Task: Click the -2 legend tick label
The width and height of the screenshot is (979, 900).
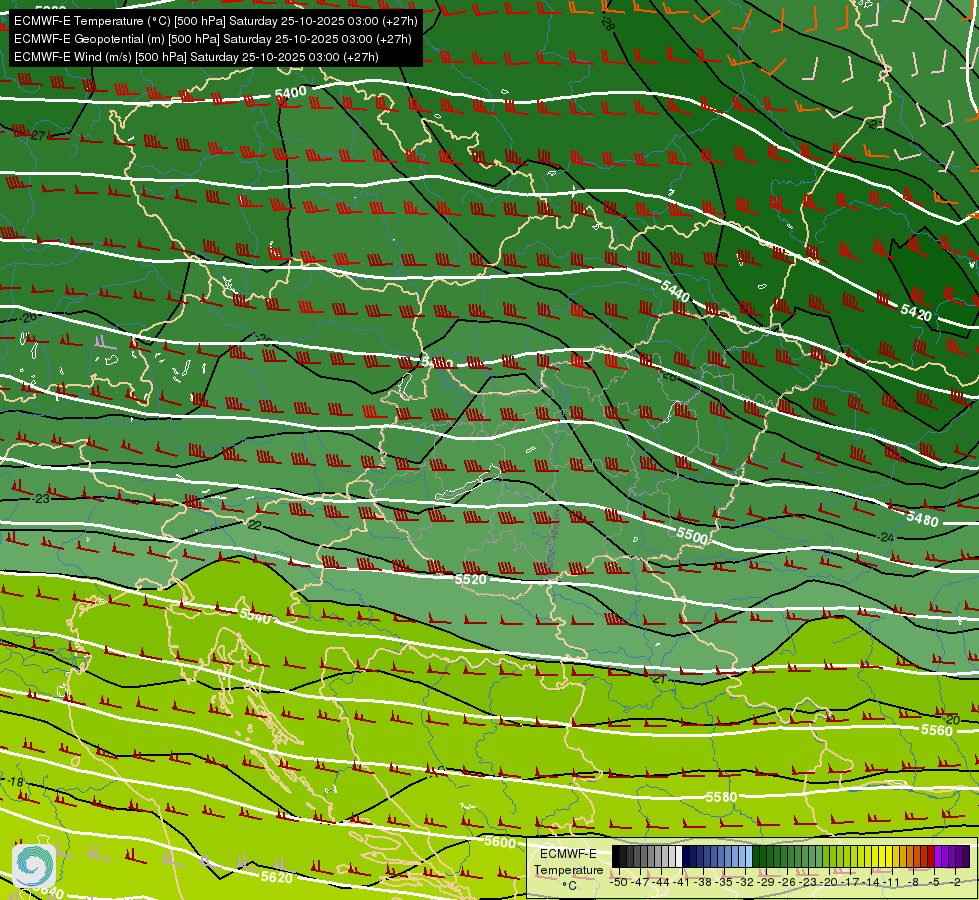Action: [955, 882]
